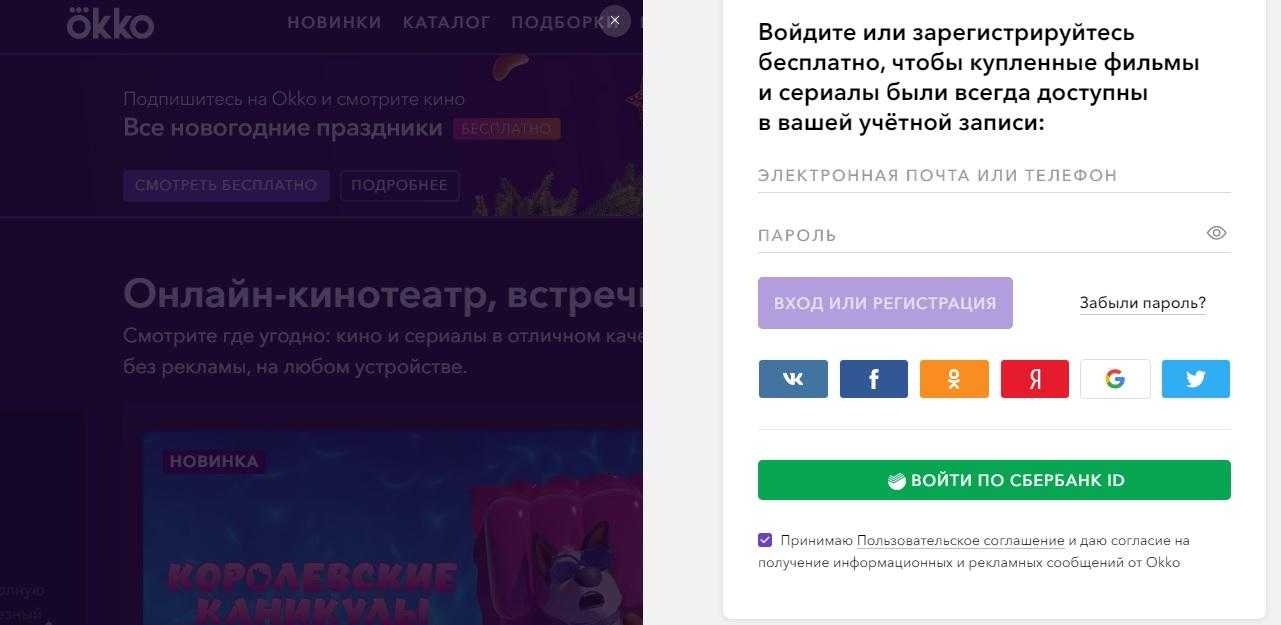The width and height of the screenshot is (1281, 625).
Task: Sign in with the Yandex icon
Action: tap(1035, 379)
